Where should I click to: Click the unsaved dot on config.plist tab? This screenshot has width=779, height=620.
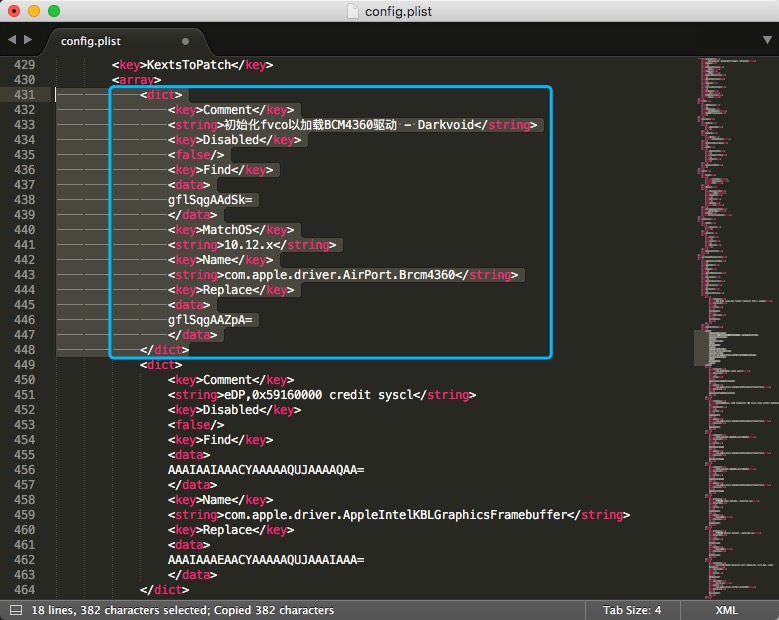[x=185, y=41]
